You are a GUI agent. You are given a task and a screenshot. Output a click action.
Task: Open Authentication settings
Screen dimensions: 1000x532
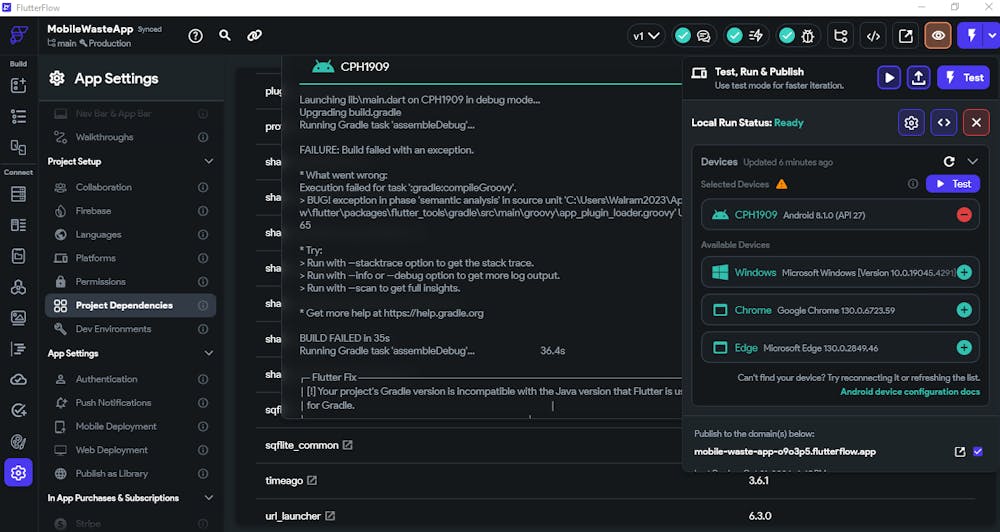[x=130, y=379]
